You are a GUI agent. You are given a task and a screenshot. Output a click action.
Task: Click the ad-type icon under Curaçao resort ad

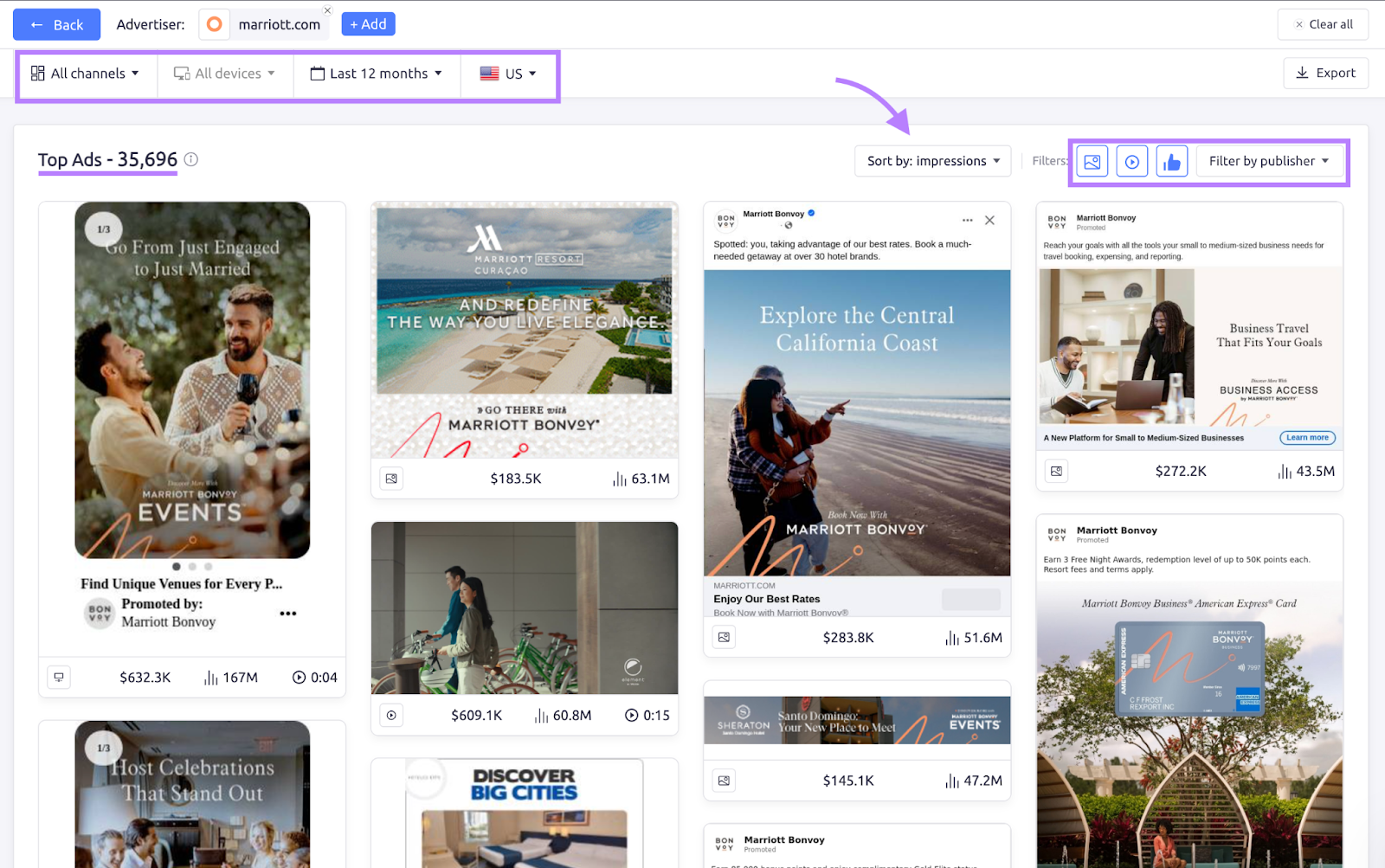(x=392, y=479)
